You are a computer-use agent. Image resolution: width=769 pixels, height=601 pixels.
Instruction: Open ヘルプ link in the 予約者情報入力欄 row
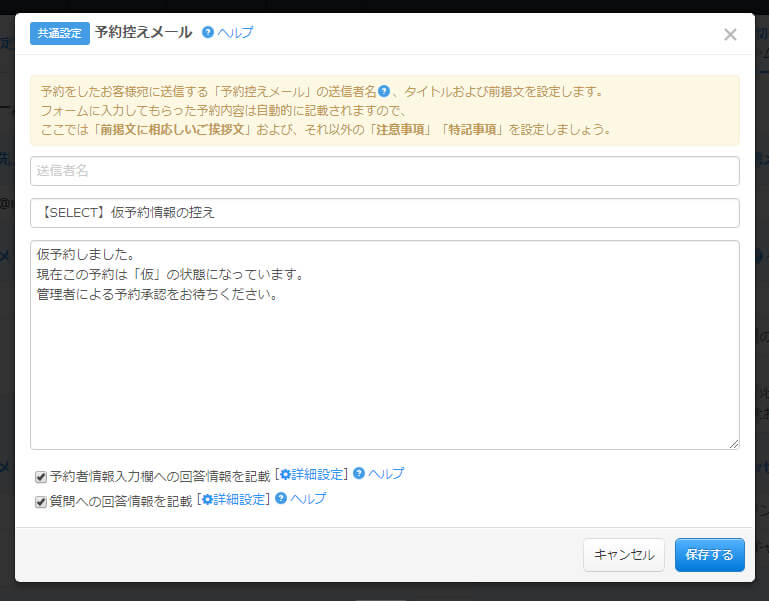click(386, 474)
